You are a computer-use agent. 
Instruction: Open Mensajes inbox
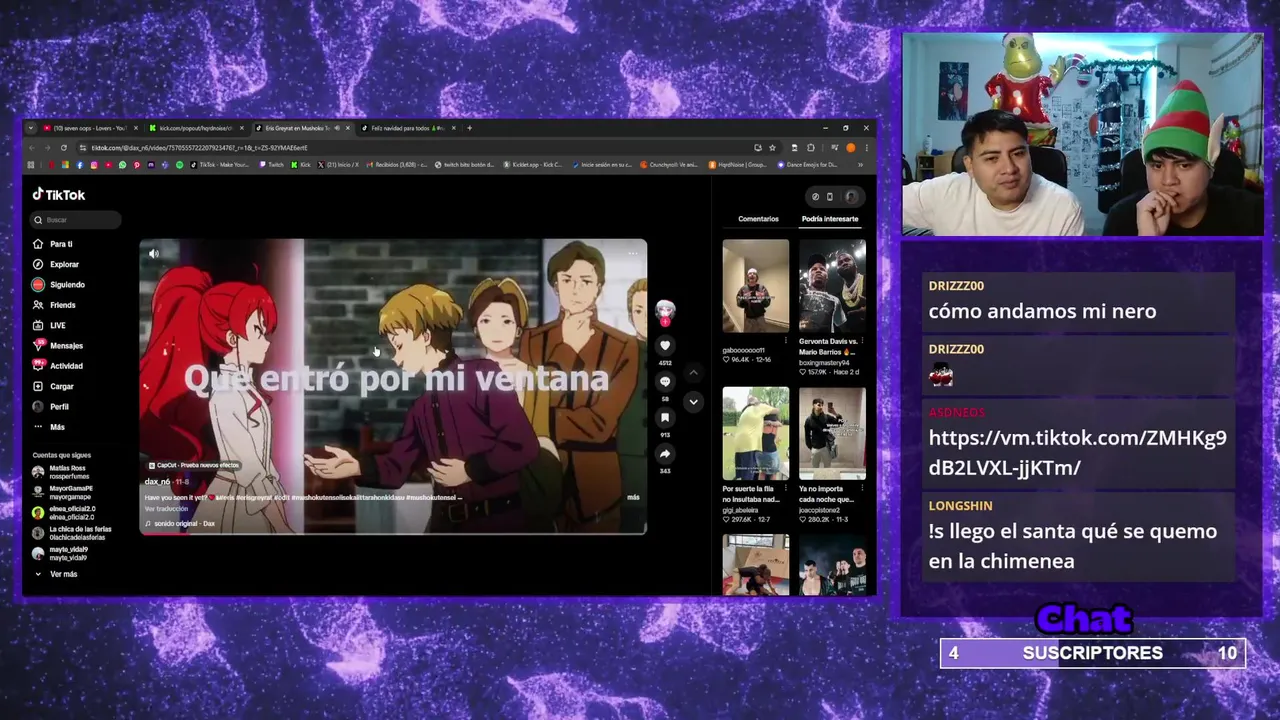coord(60,345)
